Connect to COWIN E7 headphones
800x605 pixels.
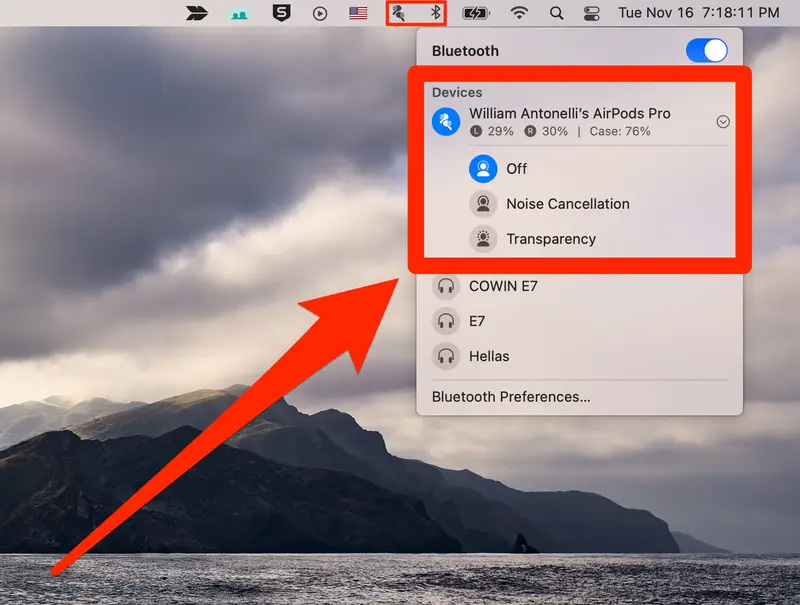click(504, 286)
